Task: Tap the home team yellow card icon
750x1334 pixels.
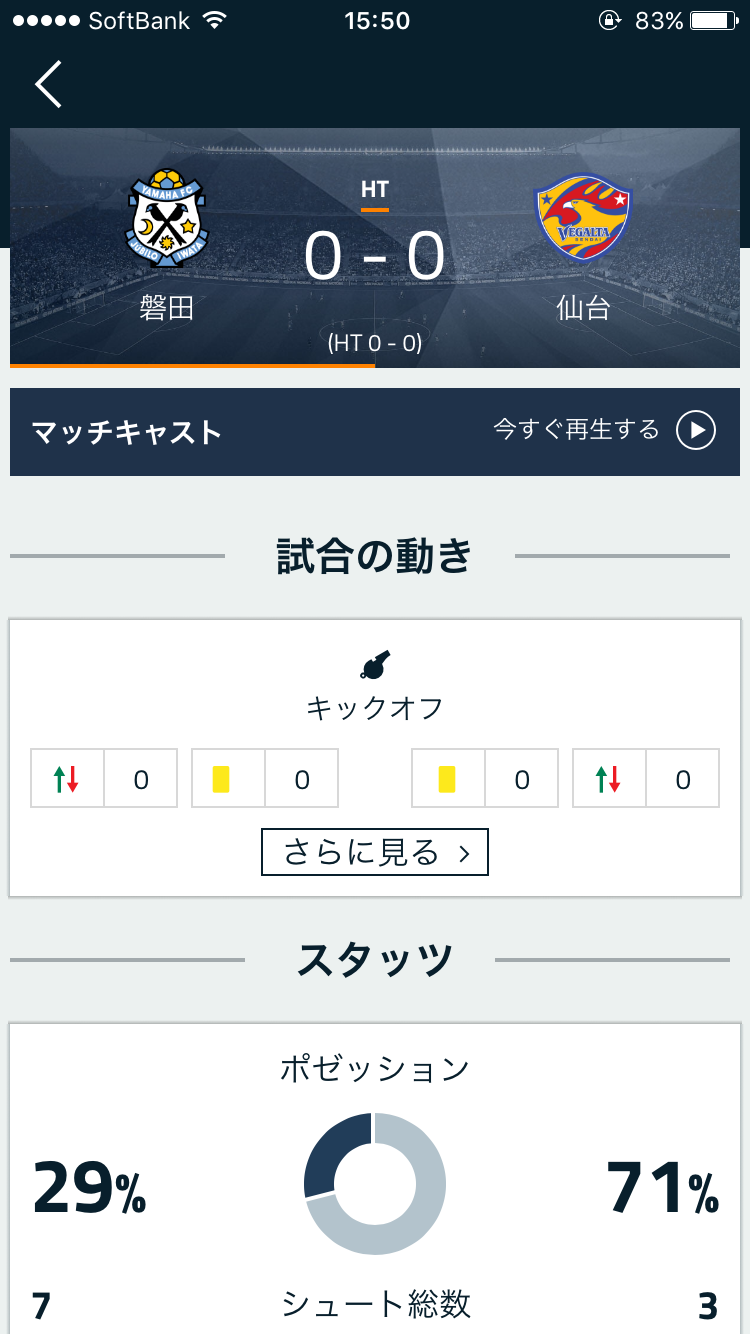Action: [222, 779]
